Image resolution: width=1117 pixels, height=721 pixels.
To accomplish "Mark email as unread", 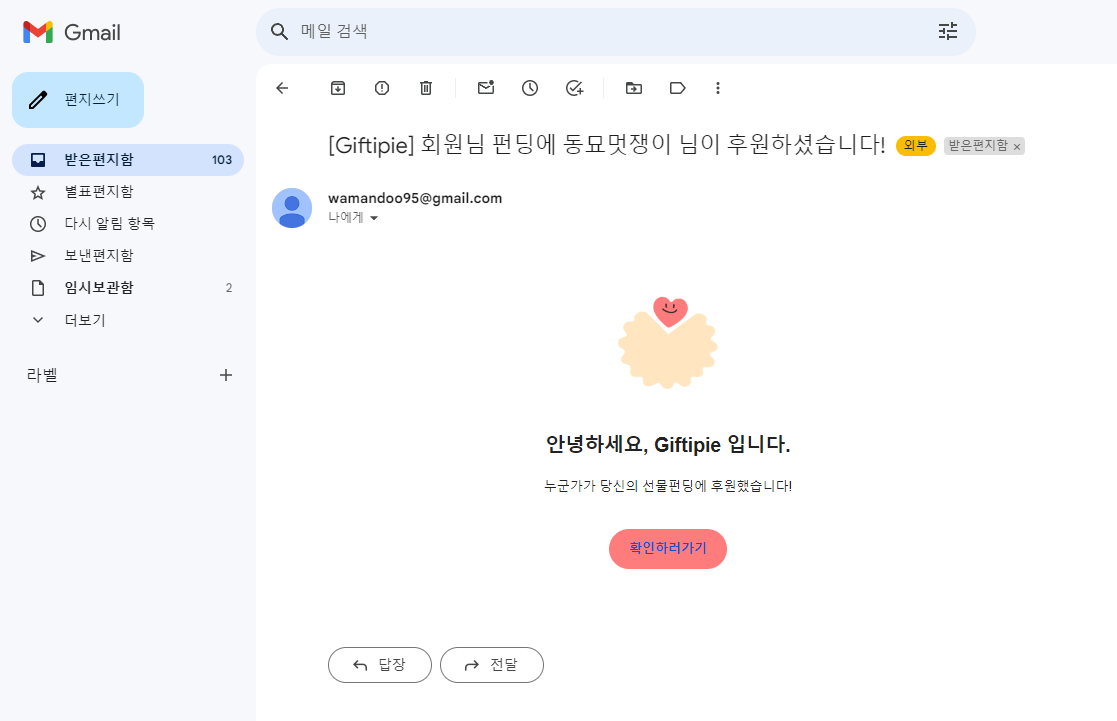I will pos(486,88).
